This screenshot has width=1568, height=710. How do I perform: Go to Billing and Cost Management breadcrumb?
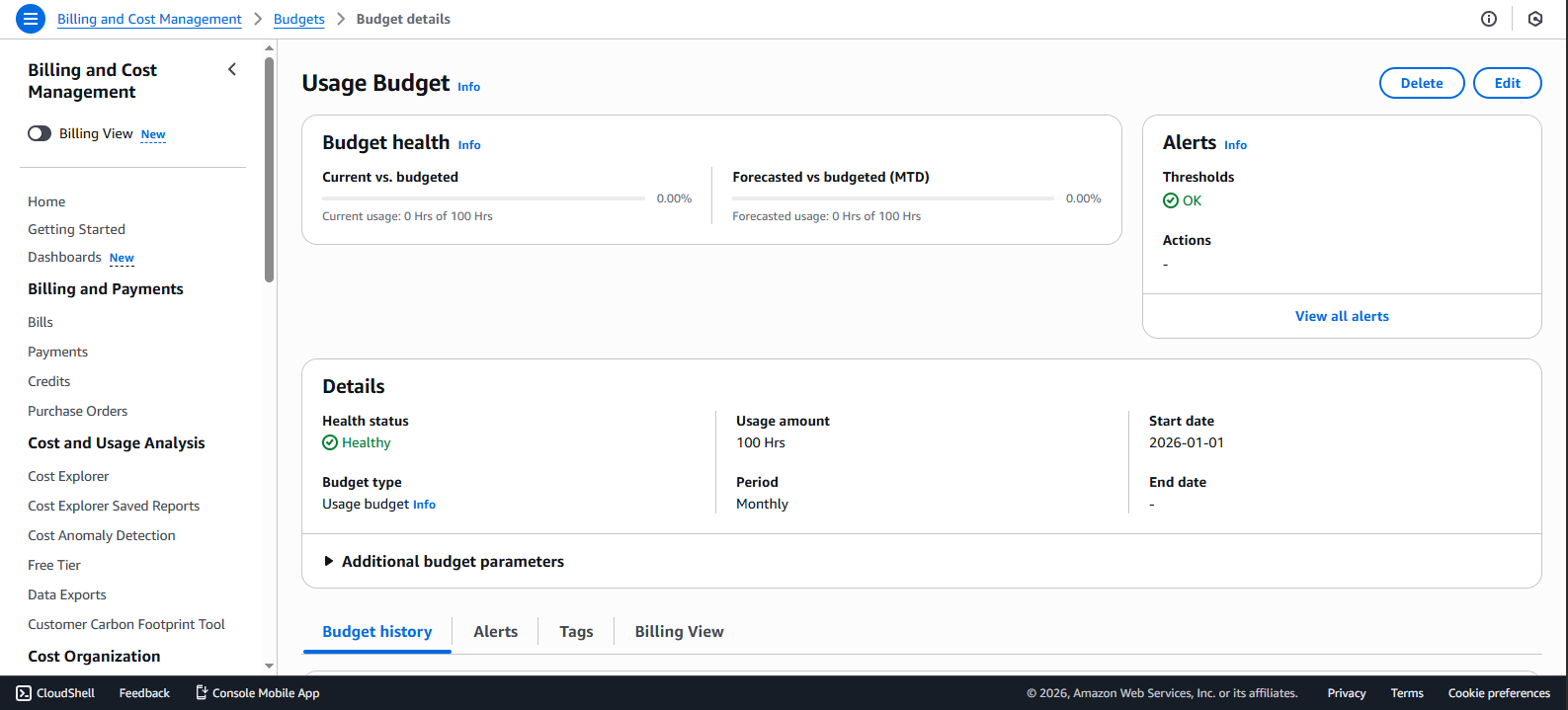(x=149, y=19)
